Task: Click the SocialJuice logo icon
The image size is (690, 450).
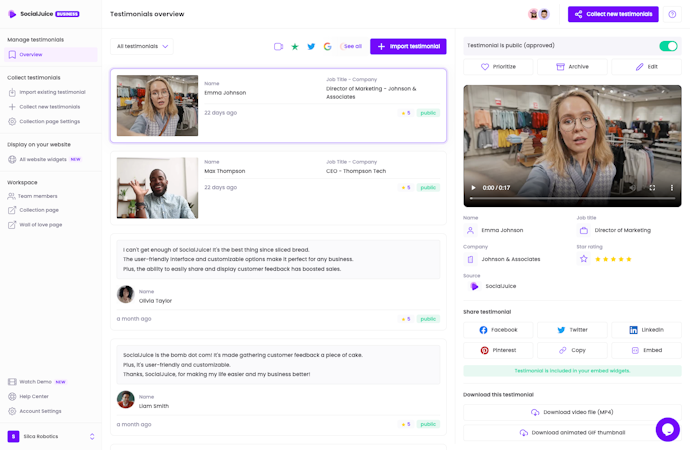Action: pos(12,14)
